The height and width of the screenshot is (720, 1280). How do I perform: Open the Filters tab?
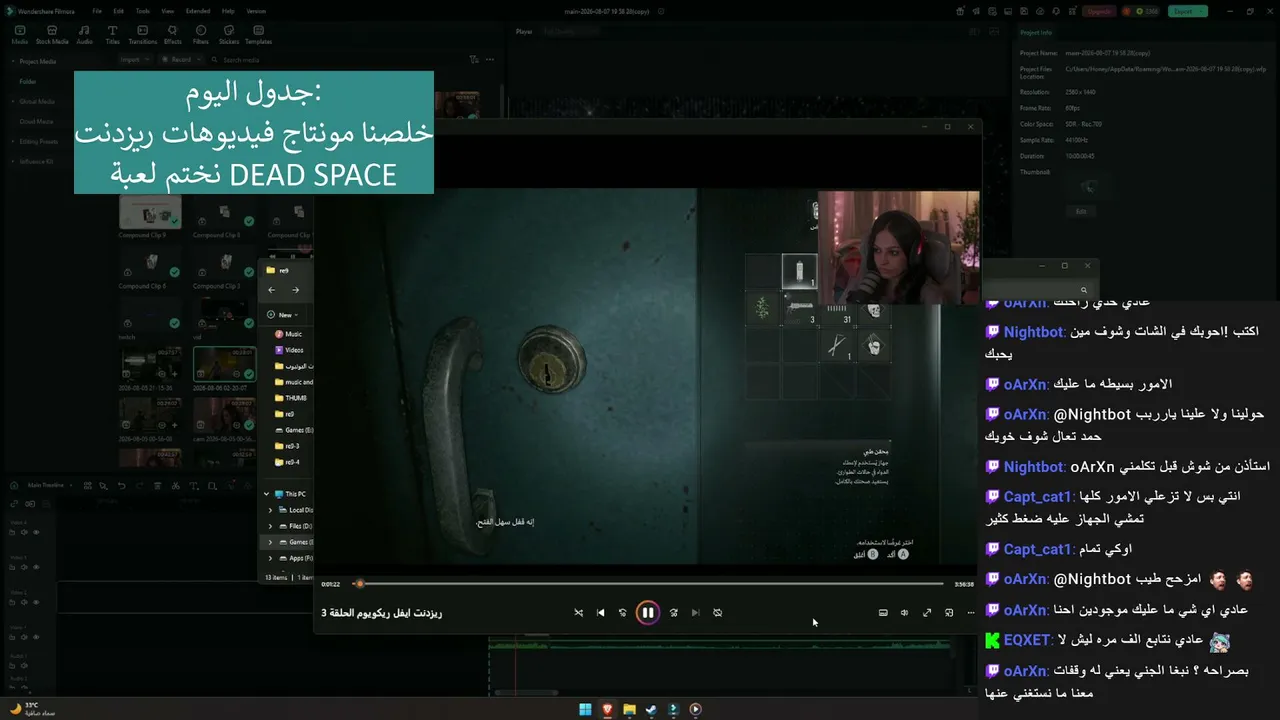(x=200, y=35)
